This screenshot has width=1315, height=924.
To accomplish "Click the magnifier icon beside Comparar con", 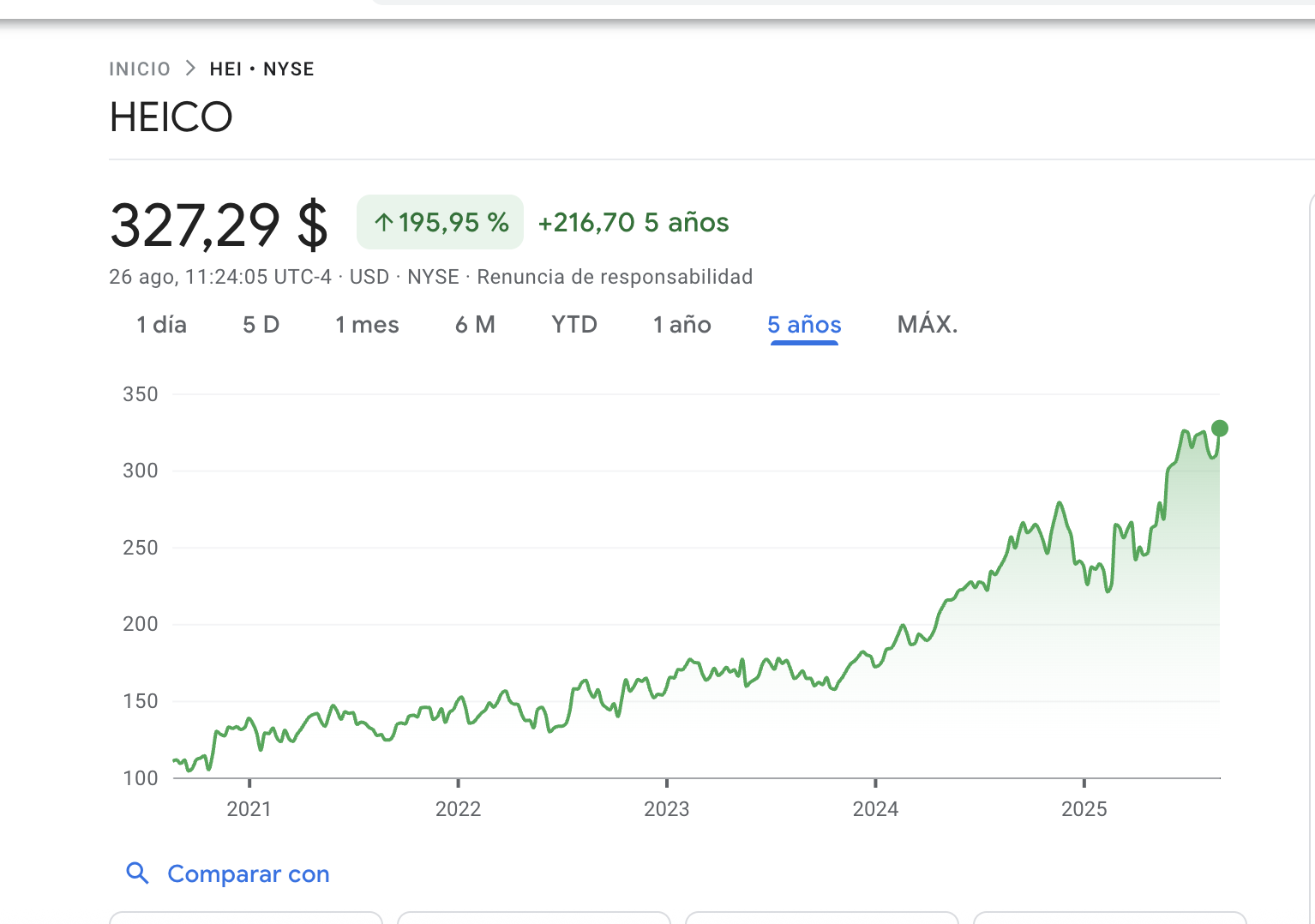I will tap(137, 873).
